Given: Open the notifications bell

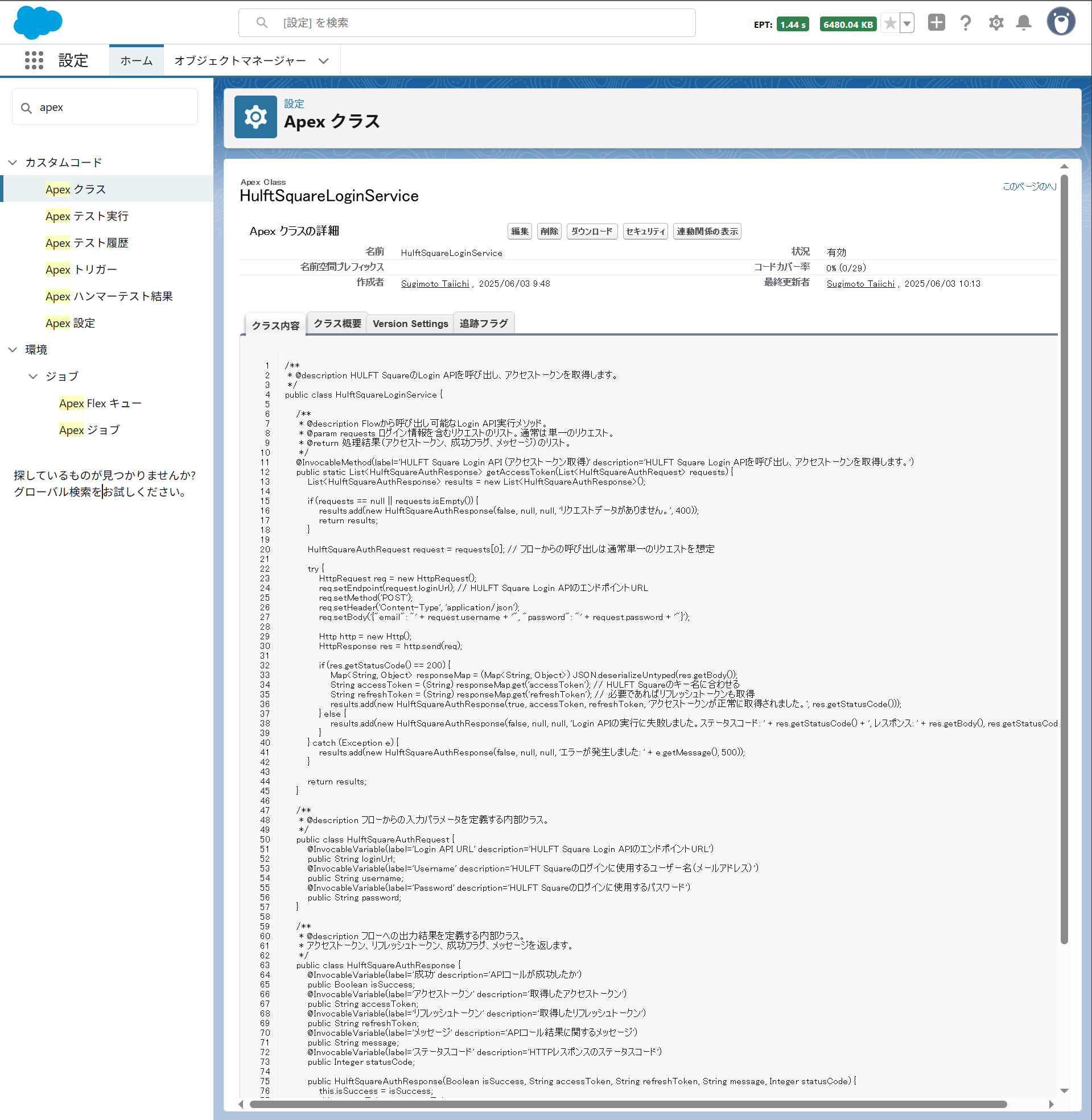Looking at the screenshot, I should 1024,23.
